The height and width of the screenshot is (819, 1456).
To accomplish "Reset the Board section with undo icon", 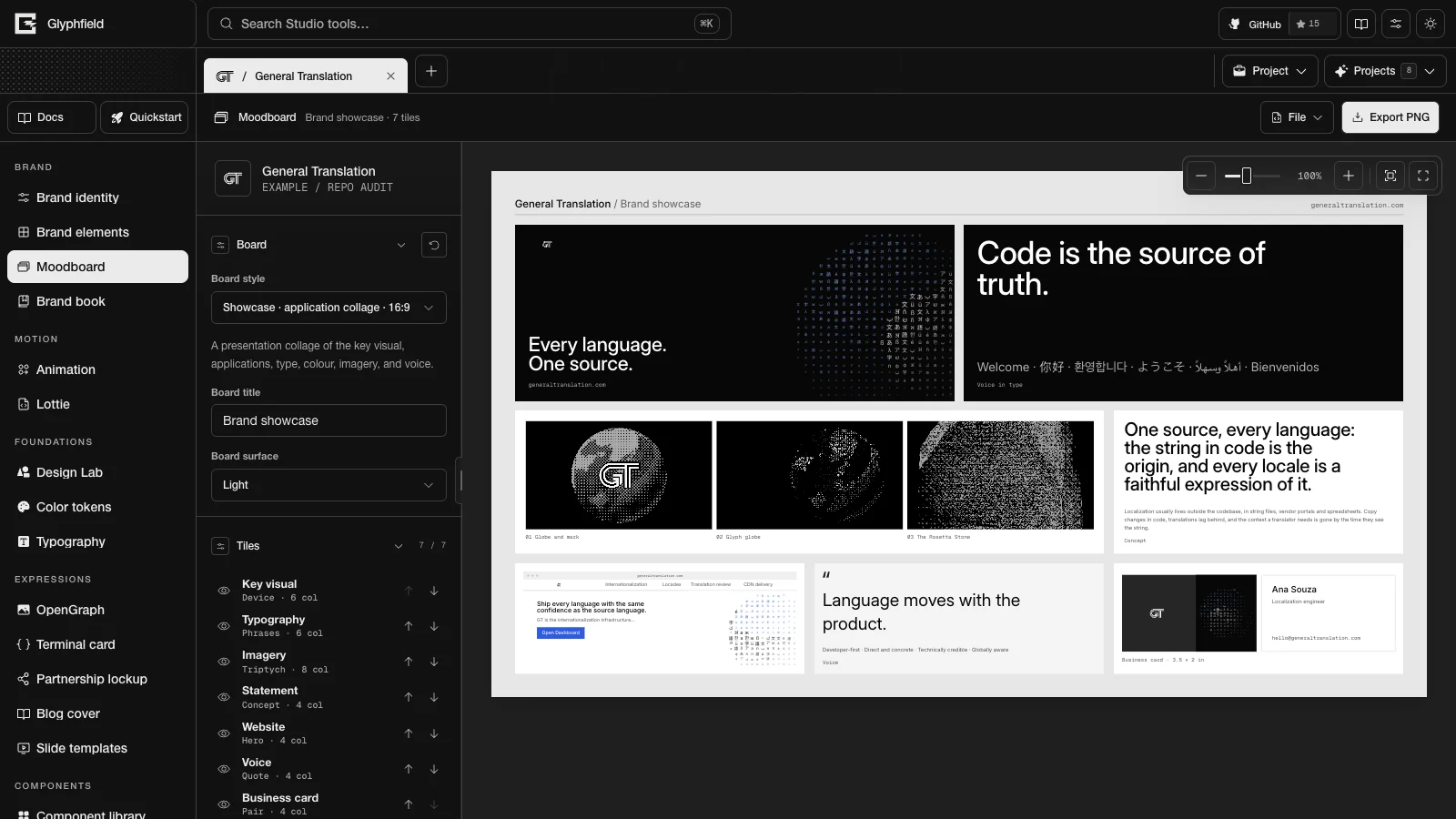I will click(x=434, y=245).
